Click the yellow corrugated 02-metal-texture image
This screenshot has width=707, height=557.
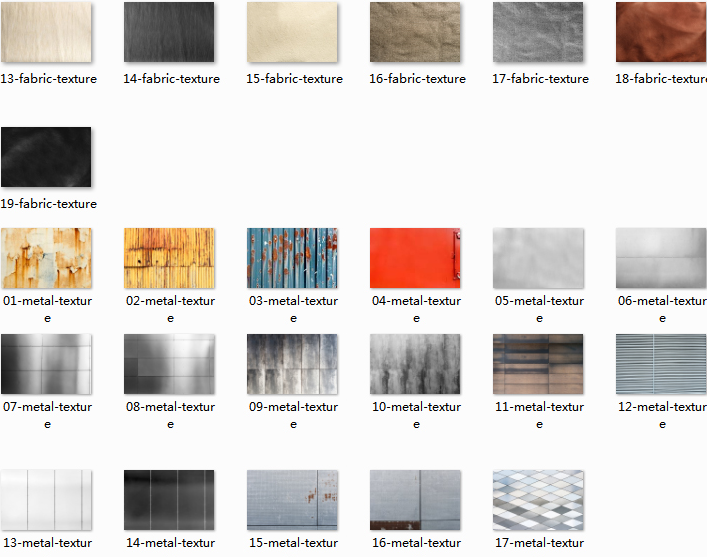pyautogui.click(x=169, y=258)
